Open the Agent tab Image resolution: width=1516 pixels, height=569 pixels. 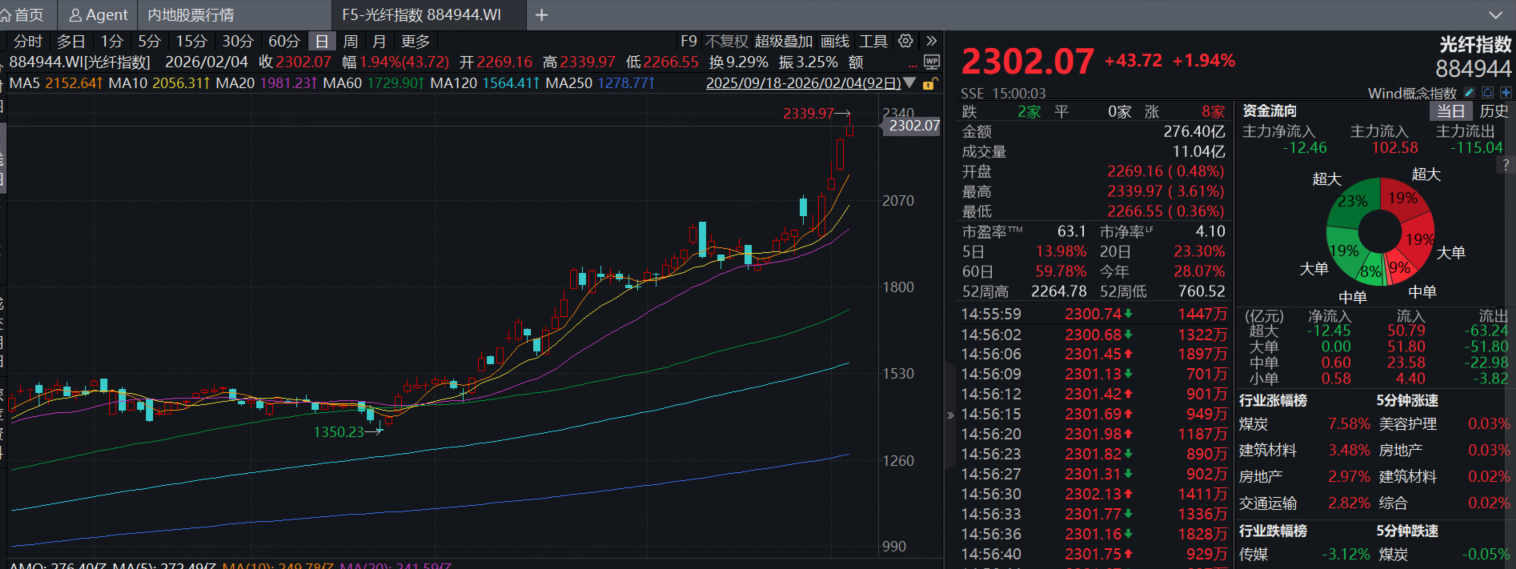[98, 15]
